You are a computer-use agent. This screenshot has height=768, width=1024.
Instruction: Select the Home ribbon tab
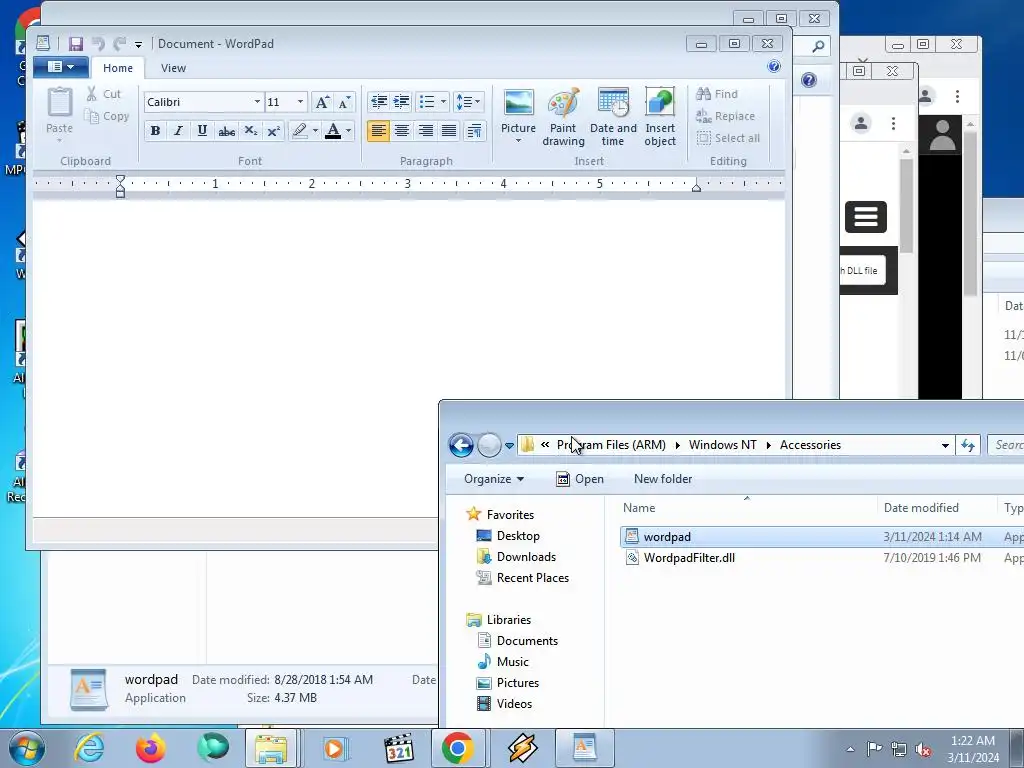(118, 68)
